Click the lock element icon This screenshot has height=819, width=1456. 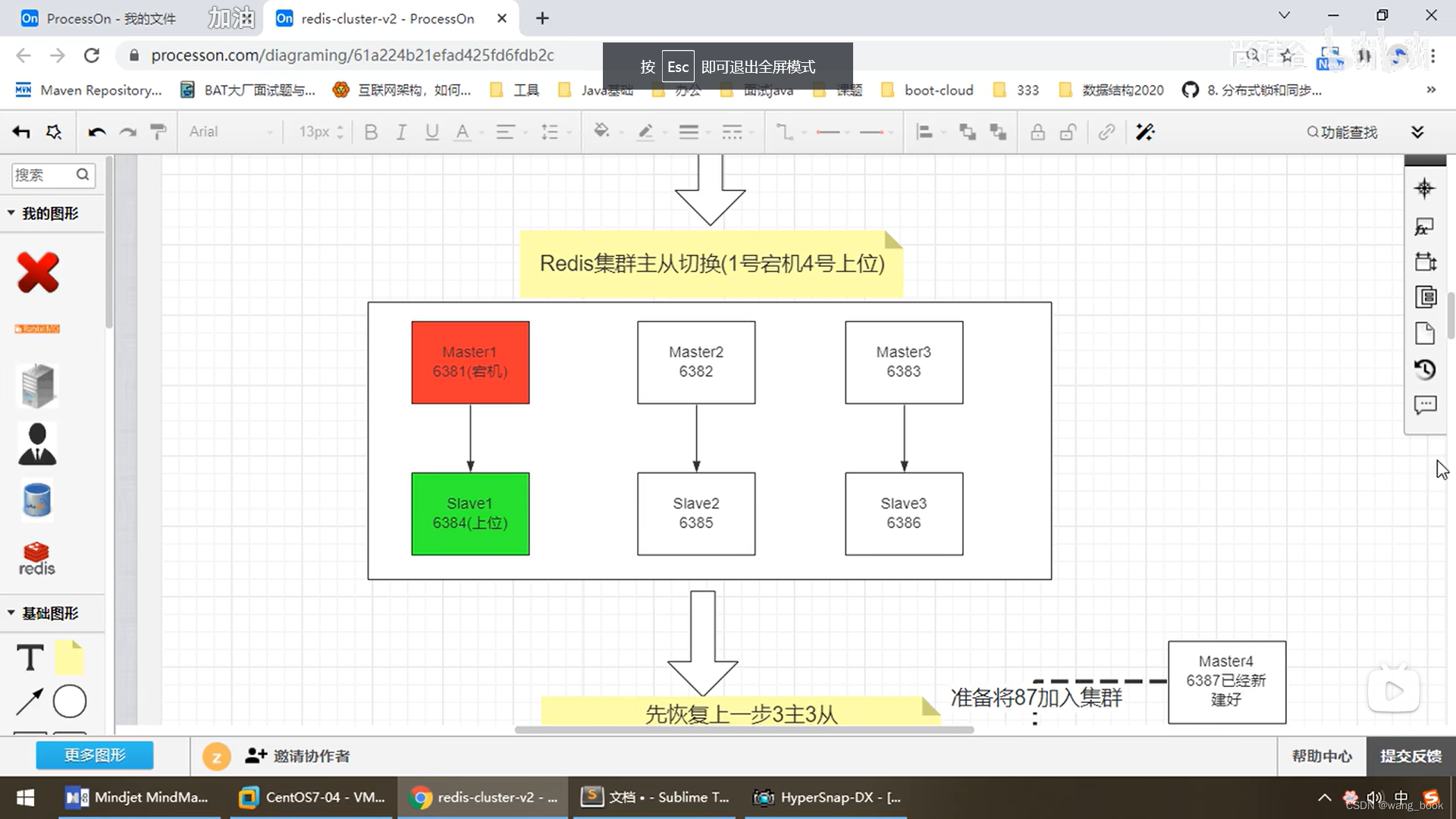point(1037,131)
